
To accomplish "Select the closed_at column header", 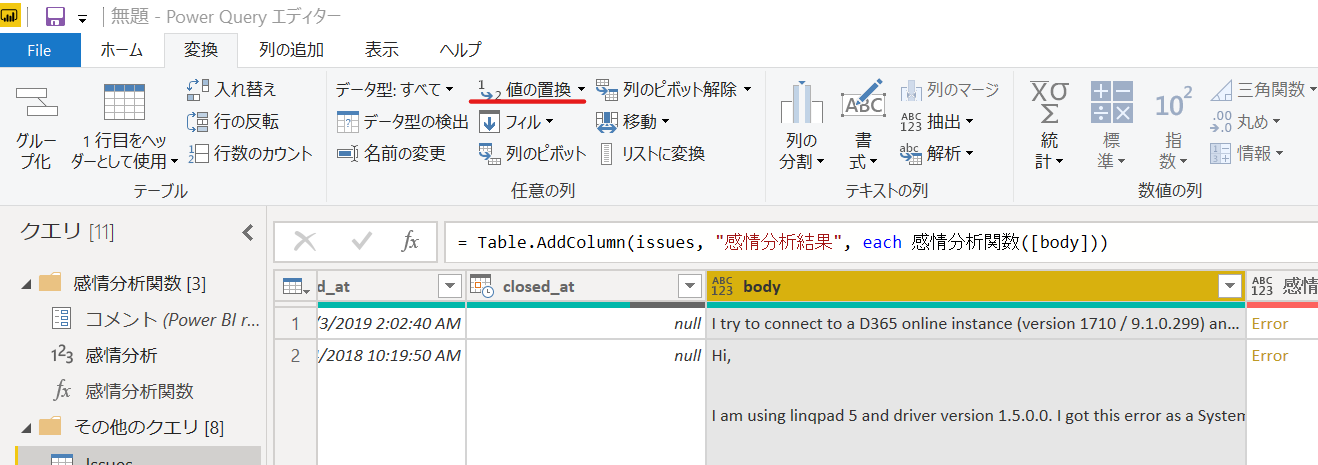I will 586,287.
